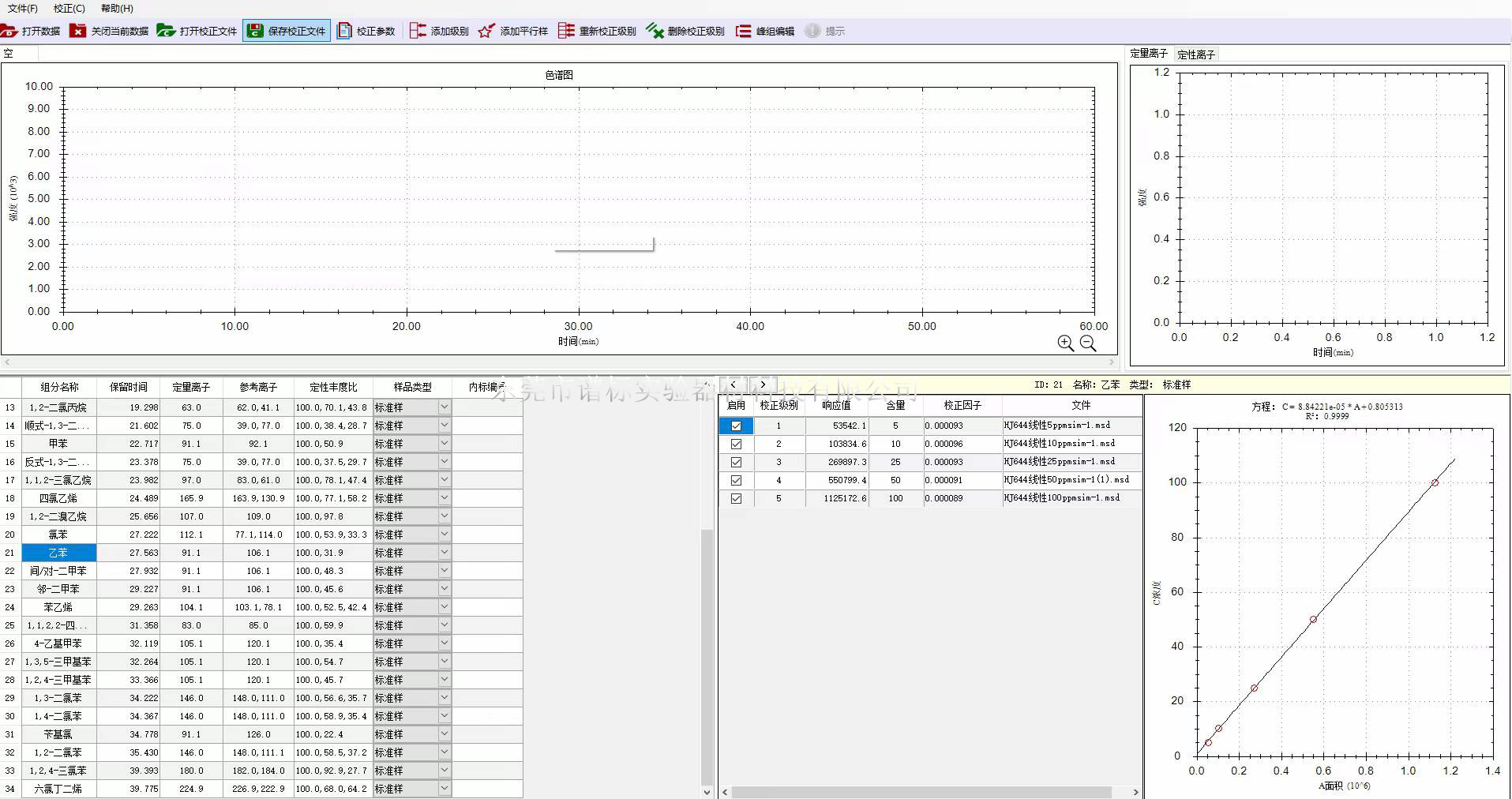Open sample type dropdown for 六氯丁二烯
Image resolution: width=1512 pixels, height=799 pixels.
point(445,789)
